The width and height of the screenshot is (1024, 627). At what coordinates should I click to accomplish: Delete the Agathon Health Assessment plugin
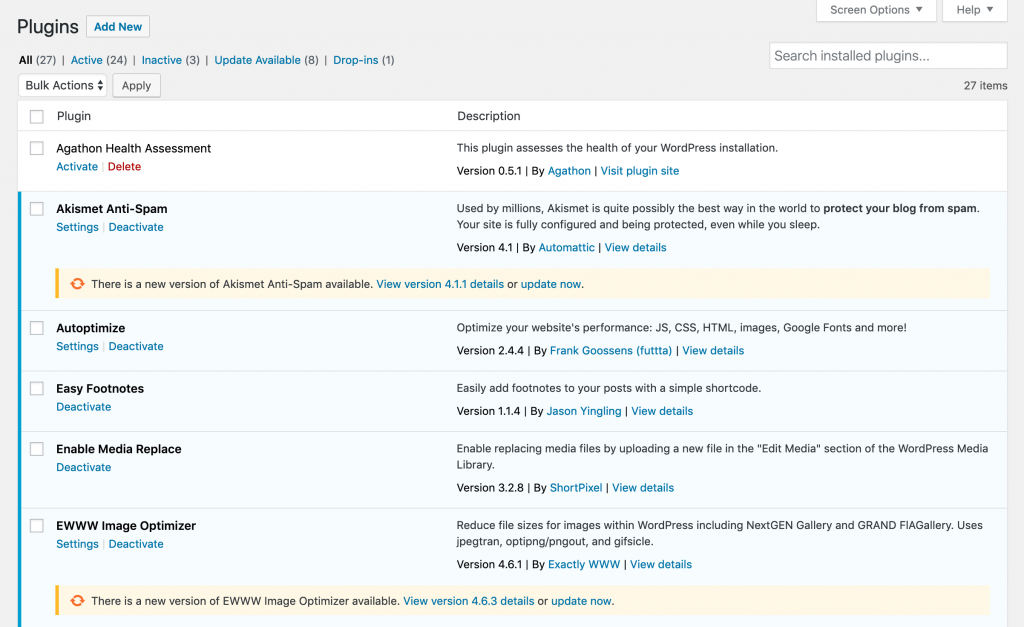click(x=124, y=167)
